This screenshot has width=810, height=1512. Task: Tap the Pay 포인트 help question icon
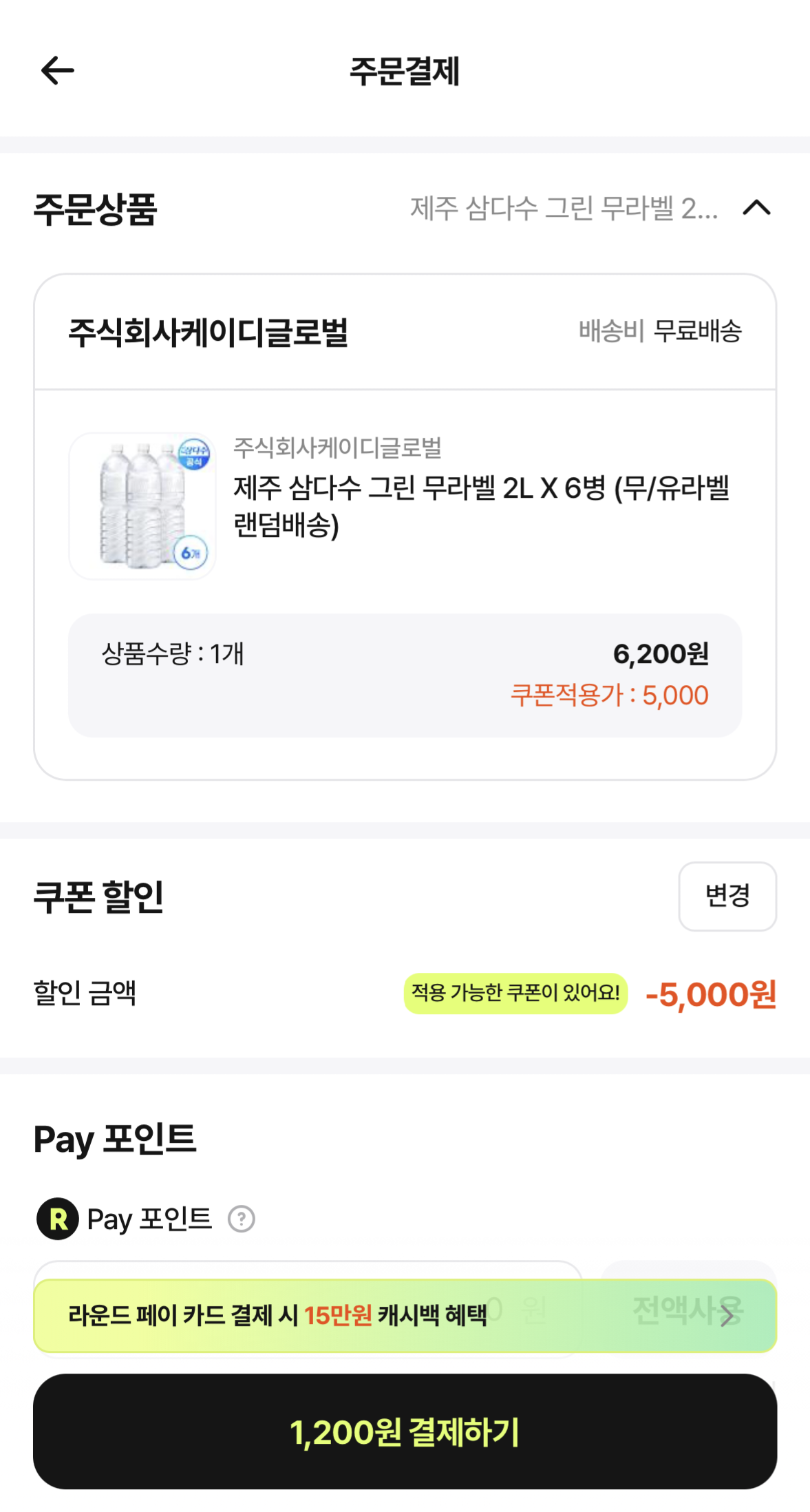point(242,1219)
